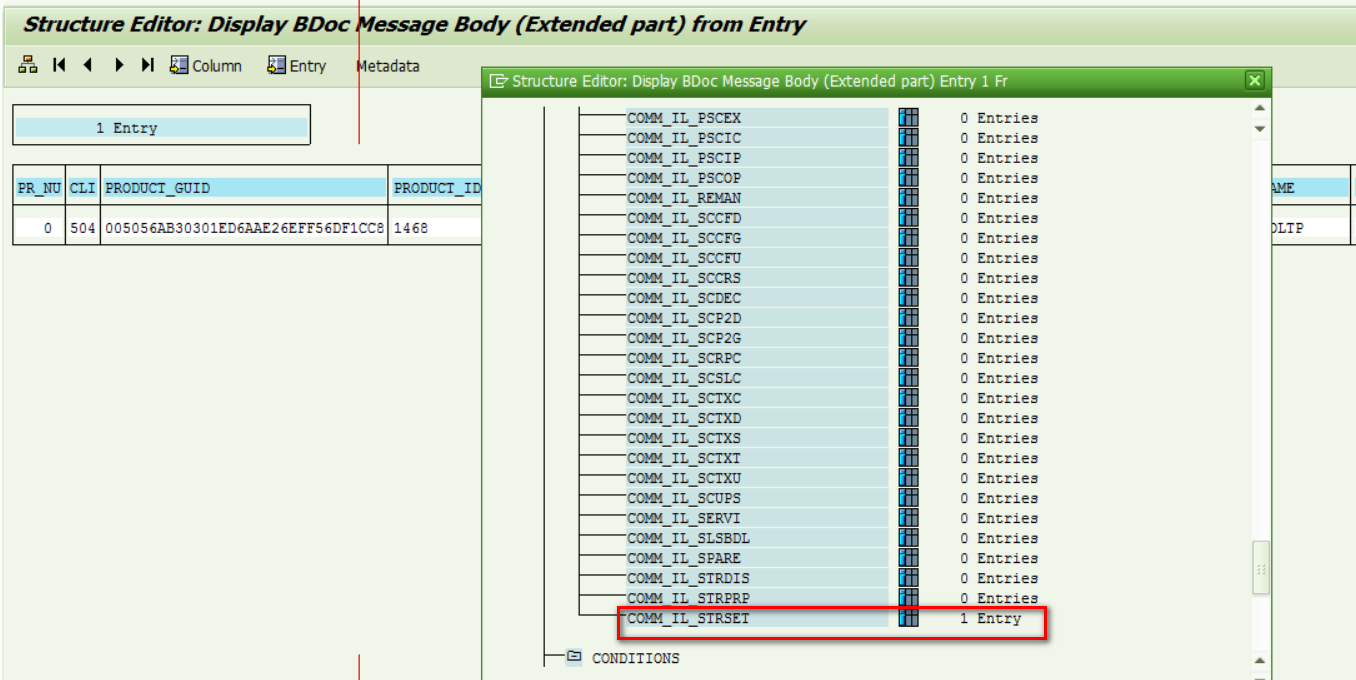Image resolution: width=1356 pixels, height=680 pixels.
Task: Click '0 Entries' beside COMM_IL_SCTXT
Action: point(999,458)
